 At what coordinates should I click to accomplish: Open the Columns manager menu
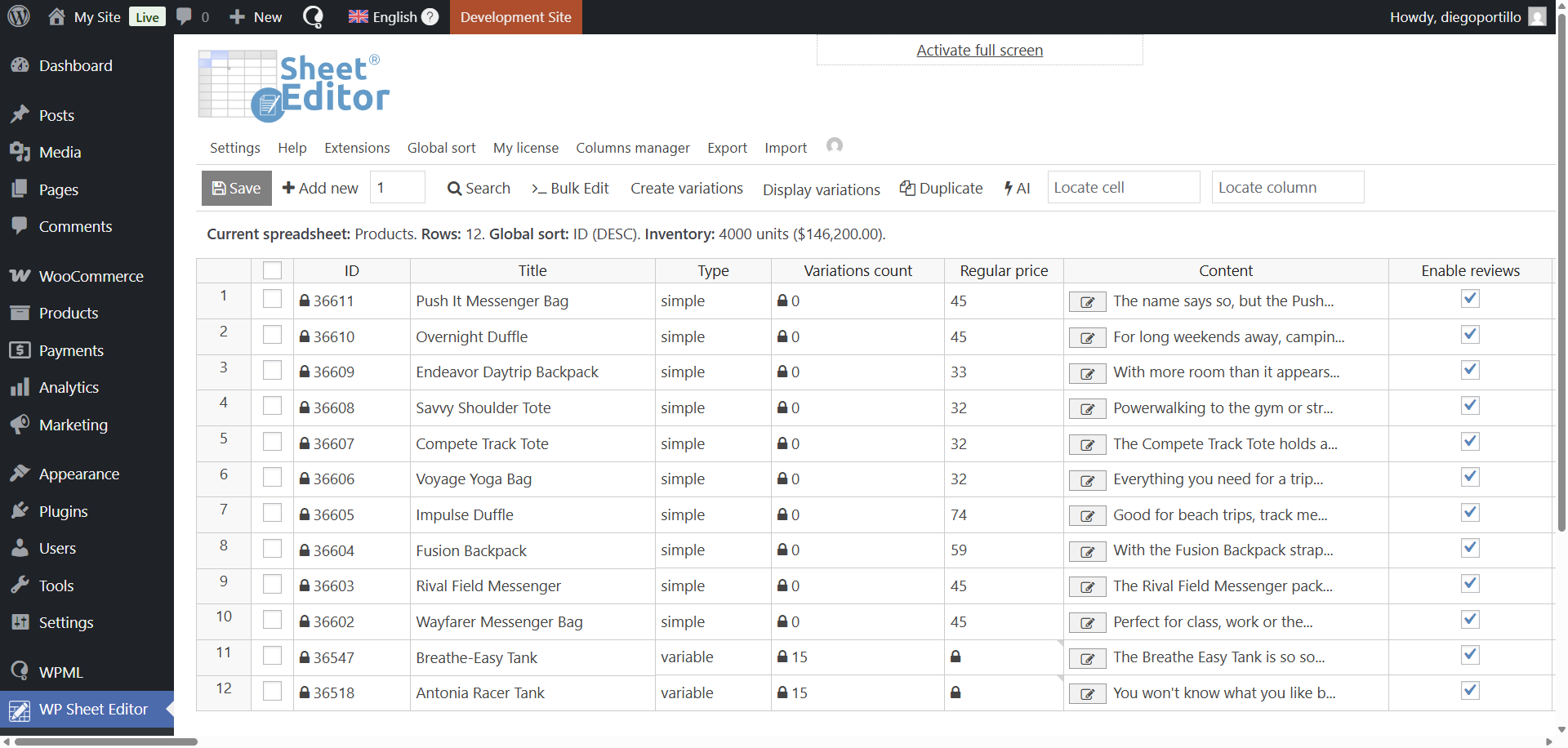(x=632, y=148)
